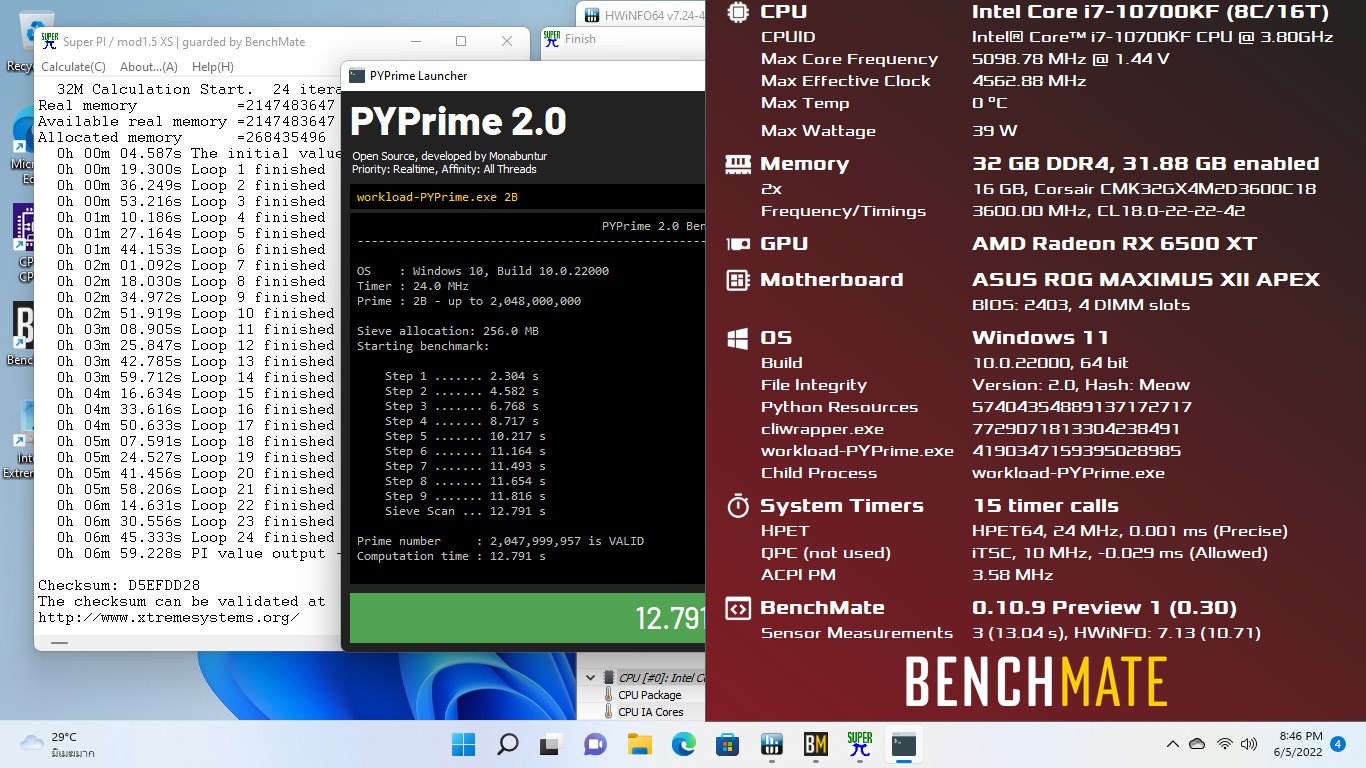
Task: Click the 'Loop 10 finished' line in Super PI
Action: 195,313
